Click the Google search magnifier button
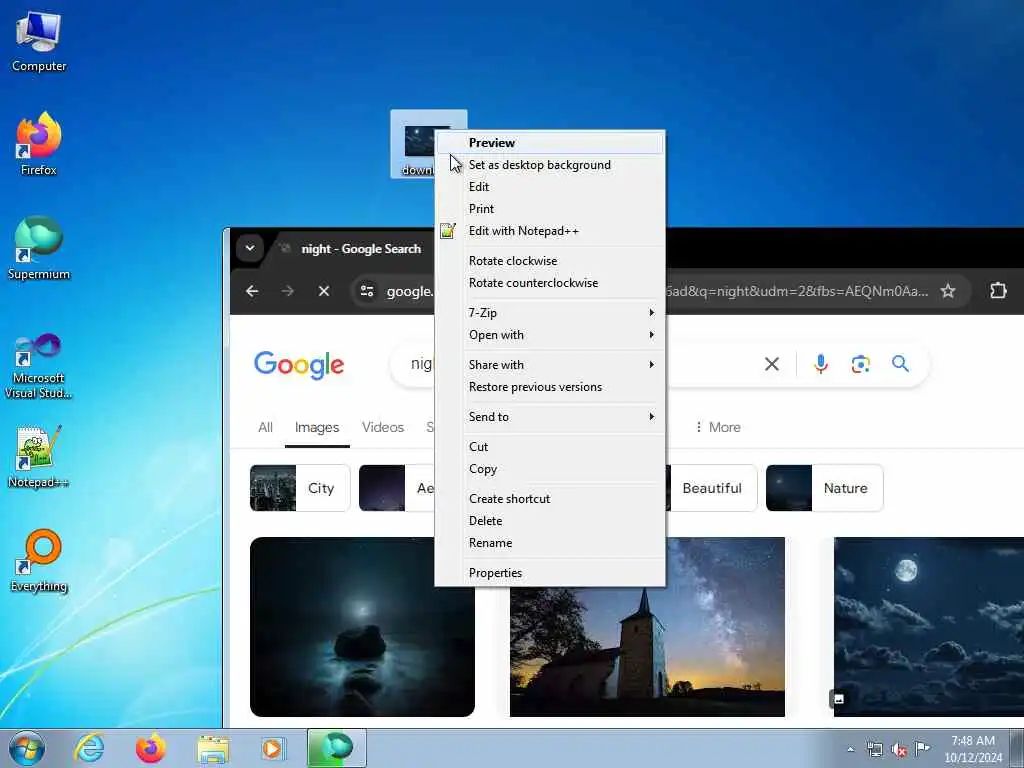Image resolution: width=1024 pixels, height=768 pixels. 900,364
